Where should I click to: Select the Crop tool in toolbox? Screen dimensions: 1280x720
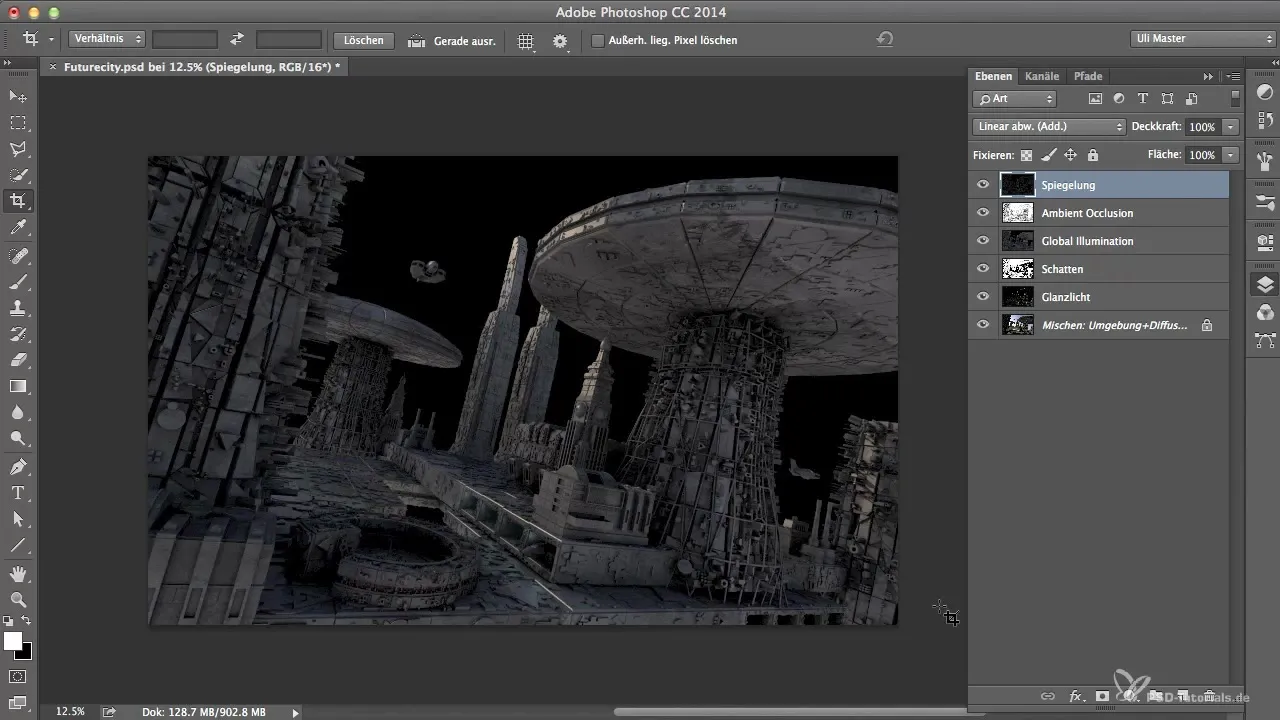[18, 201]
